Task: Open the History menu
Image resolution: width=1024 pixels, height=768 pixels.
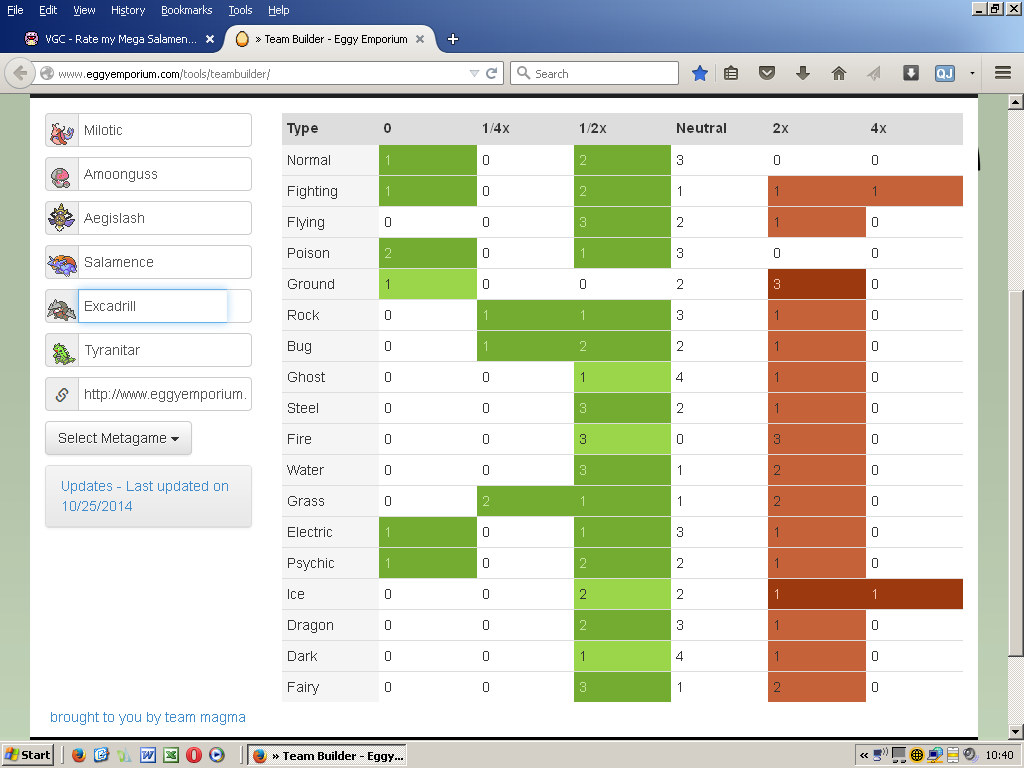Action: click(x=127, y=10)
